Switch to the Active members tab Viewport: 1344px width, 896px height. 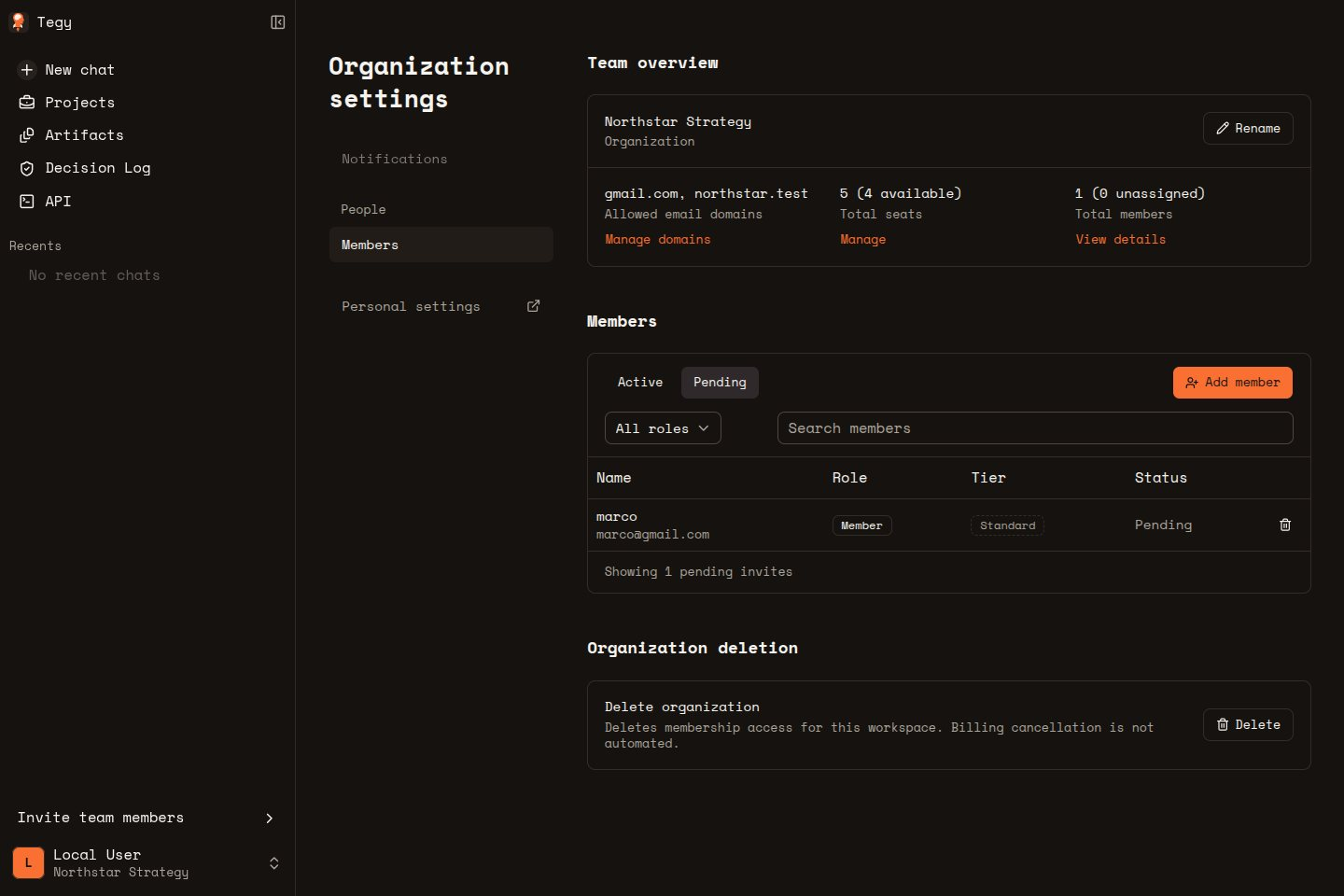[640, 383]
